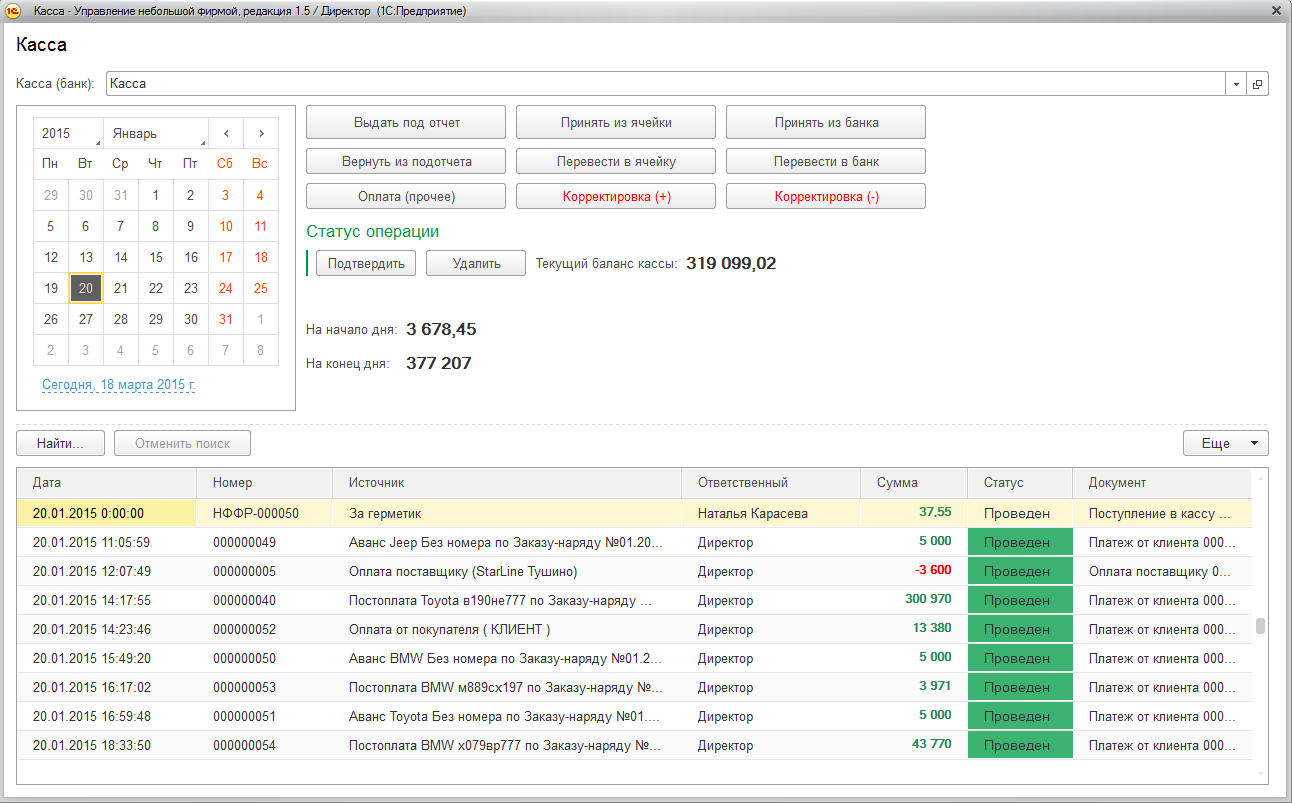This screenshot has height=803, width=1292.
Task: Click number НФФР-000050 cell
Action: [264, 513]
